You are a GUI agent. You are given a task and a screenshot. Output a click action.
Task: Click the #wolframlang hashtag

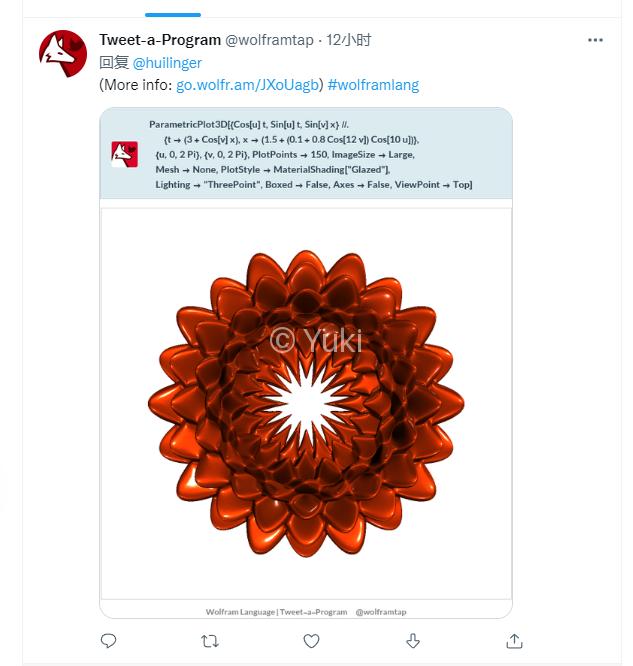coord(373,85)
